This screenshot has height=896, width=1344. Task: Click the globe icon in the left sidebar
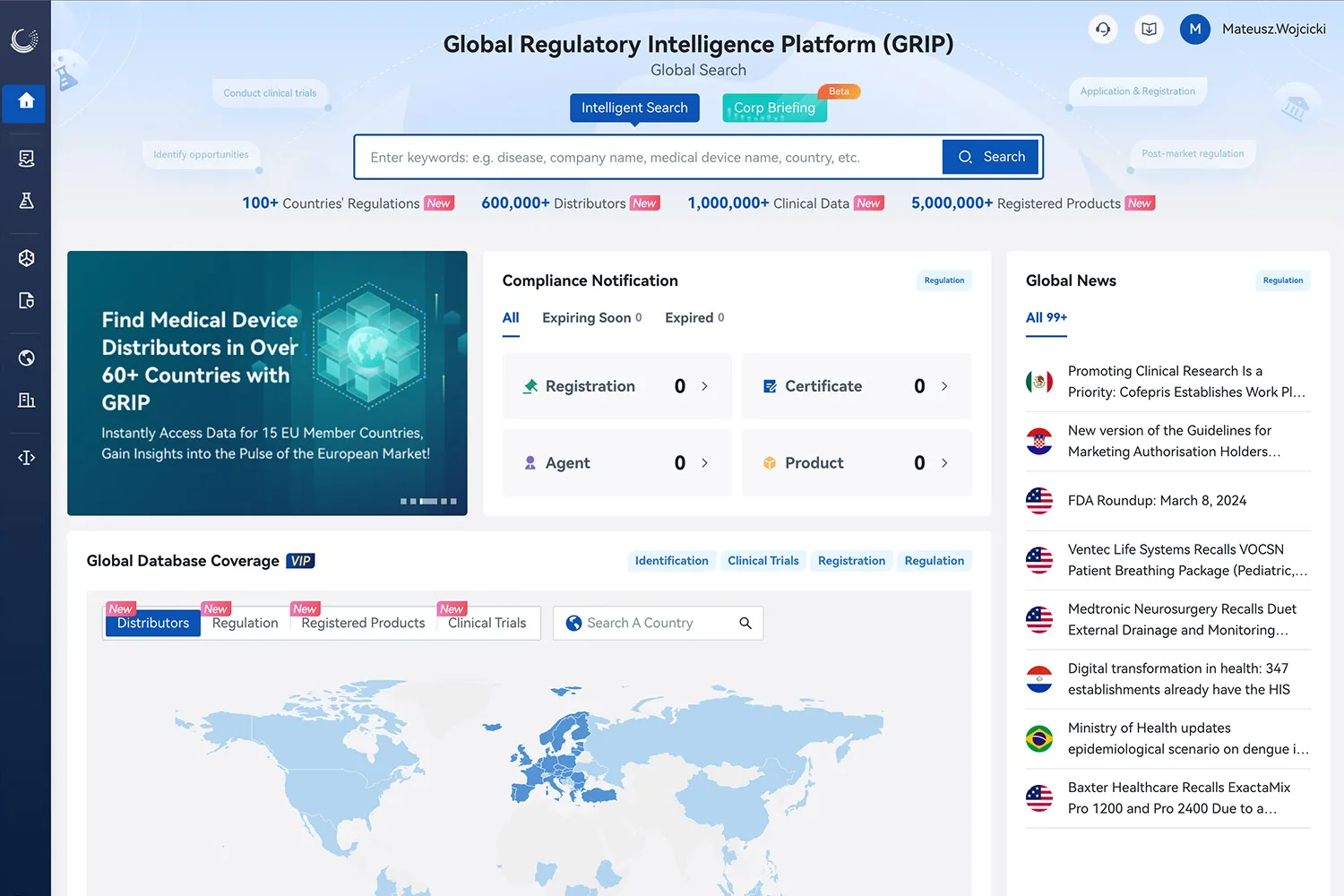point(25,358)
